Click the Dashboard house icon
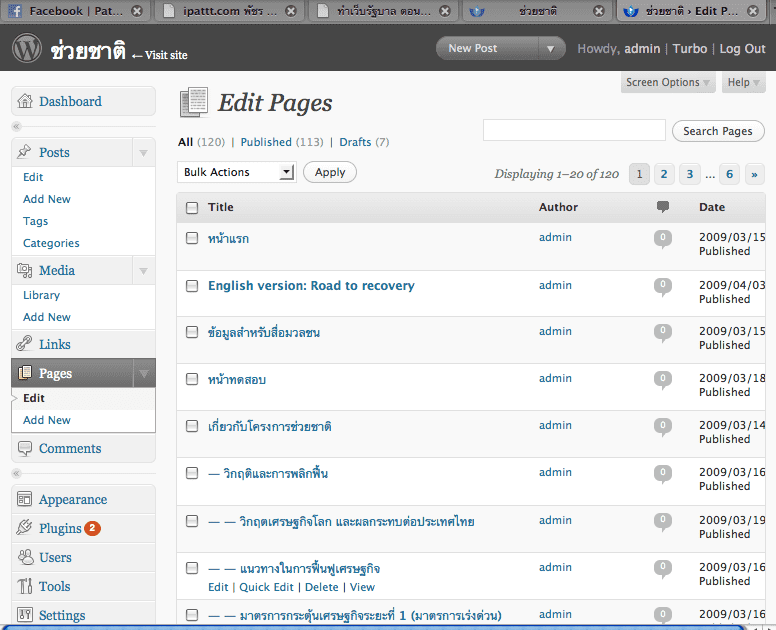The height and width of the screenshot is (630, 776). tap(25, 101)
